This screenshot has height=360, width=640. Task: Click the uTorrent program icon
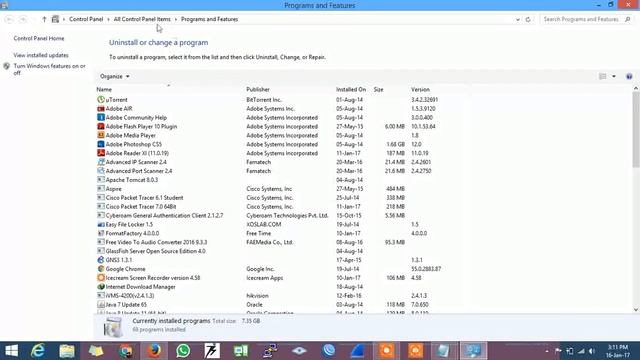(101, 100)
